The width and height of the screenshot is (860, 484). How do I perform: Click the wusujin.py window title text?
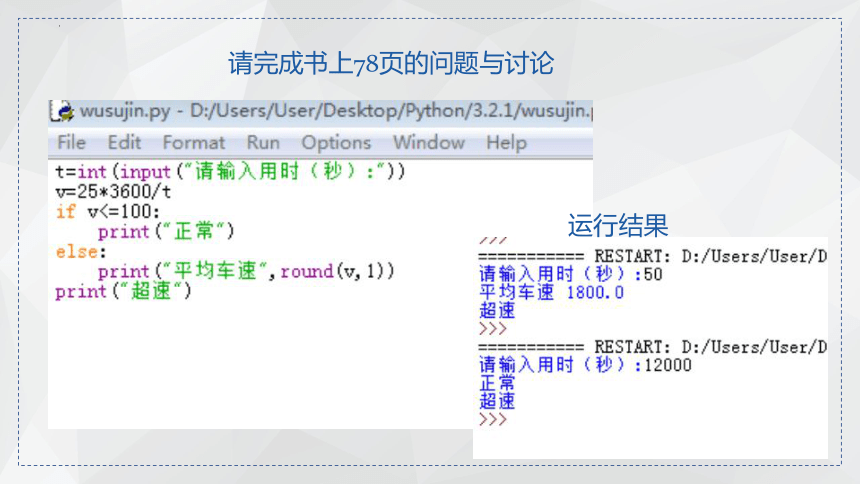(336, 111)
